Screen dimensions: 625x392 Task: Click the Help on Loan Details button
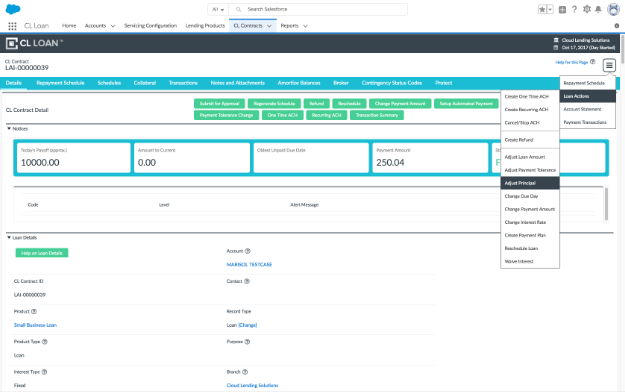click(x=42, y=253)
